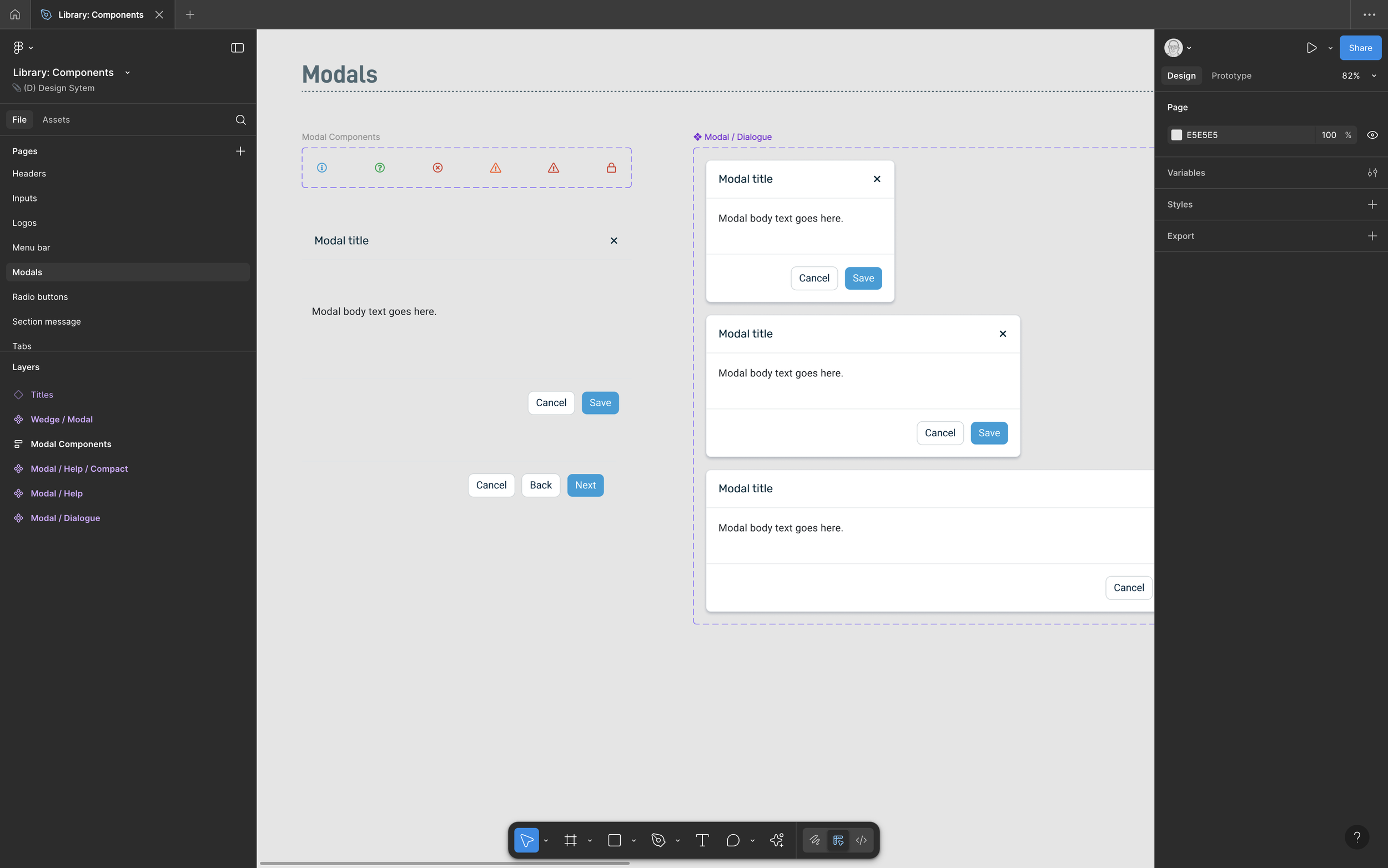Switch to the Assets tab

point(56,119)
